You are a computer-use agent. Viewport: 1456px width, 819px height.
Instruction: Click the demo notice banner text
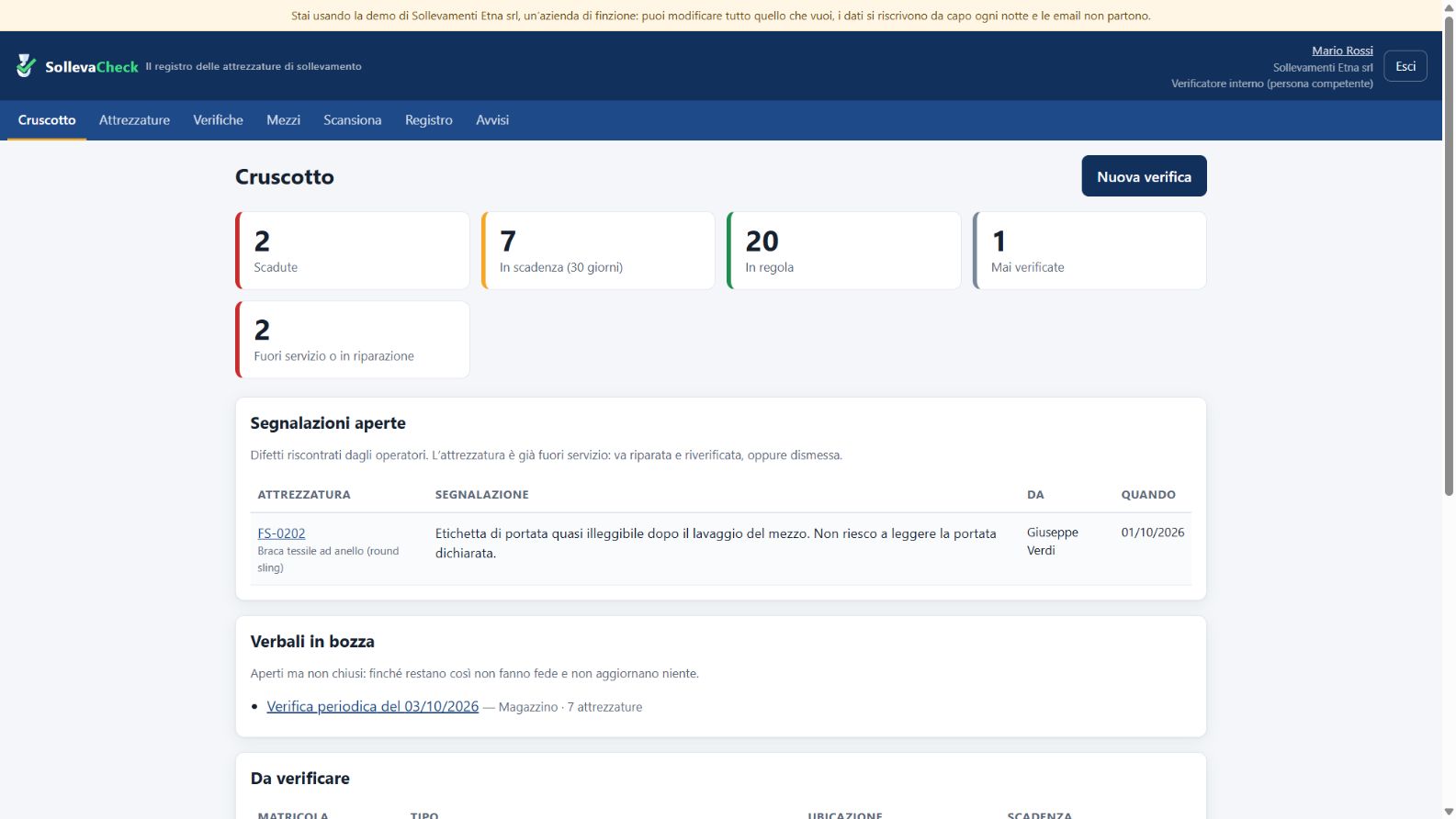tap(721, 16)
